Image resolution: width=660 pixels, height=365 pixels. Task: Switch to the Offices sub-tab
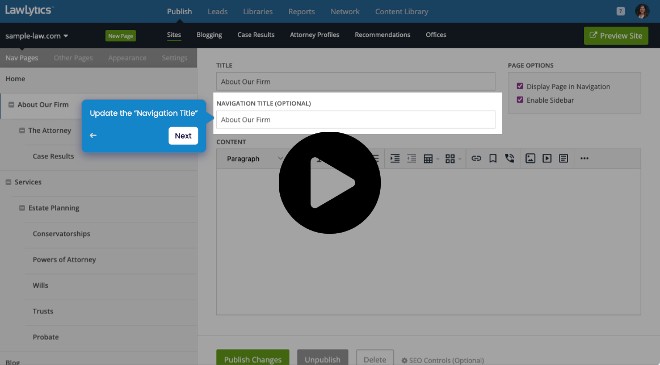click(x=436, y=35)
